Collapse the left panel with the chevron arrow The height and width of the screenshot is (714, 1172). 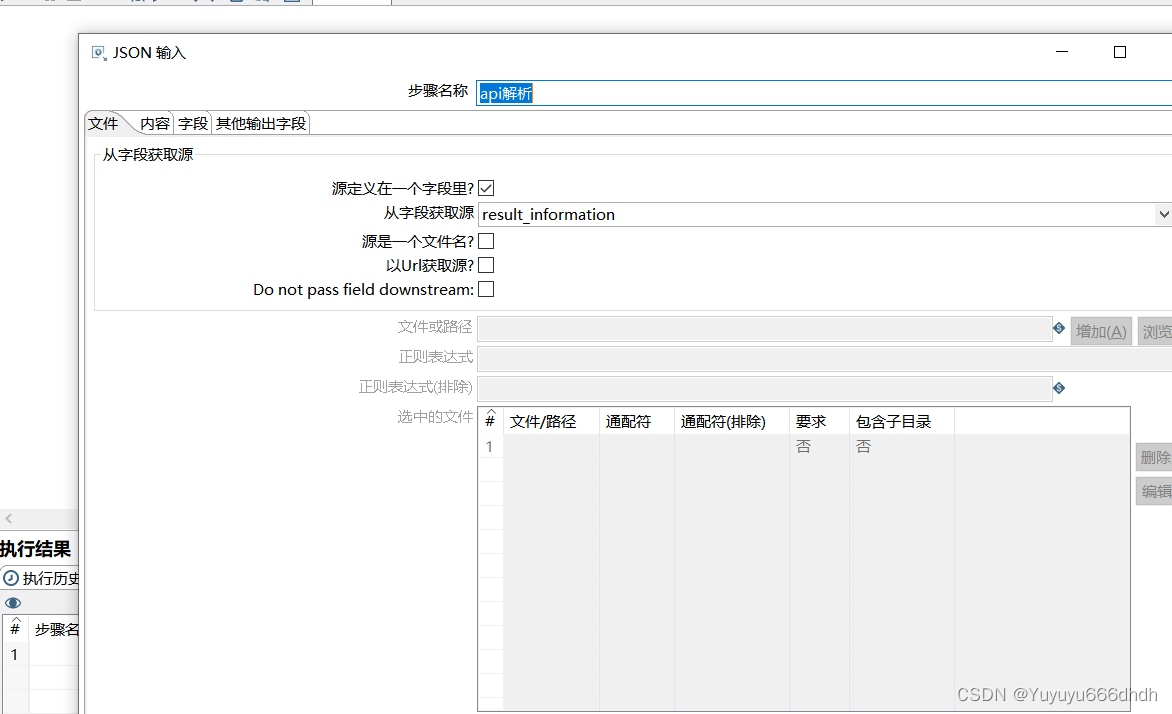[x=9, y=519]
